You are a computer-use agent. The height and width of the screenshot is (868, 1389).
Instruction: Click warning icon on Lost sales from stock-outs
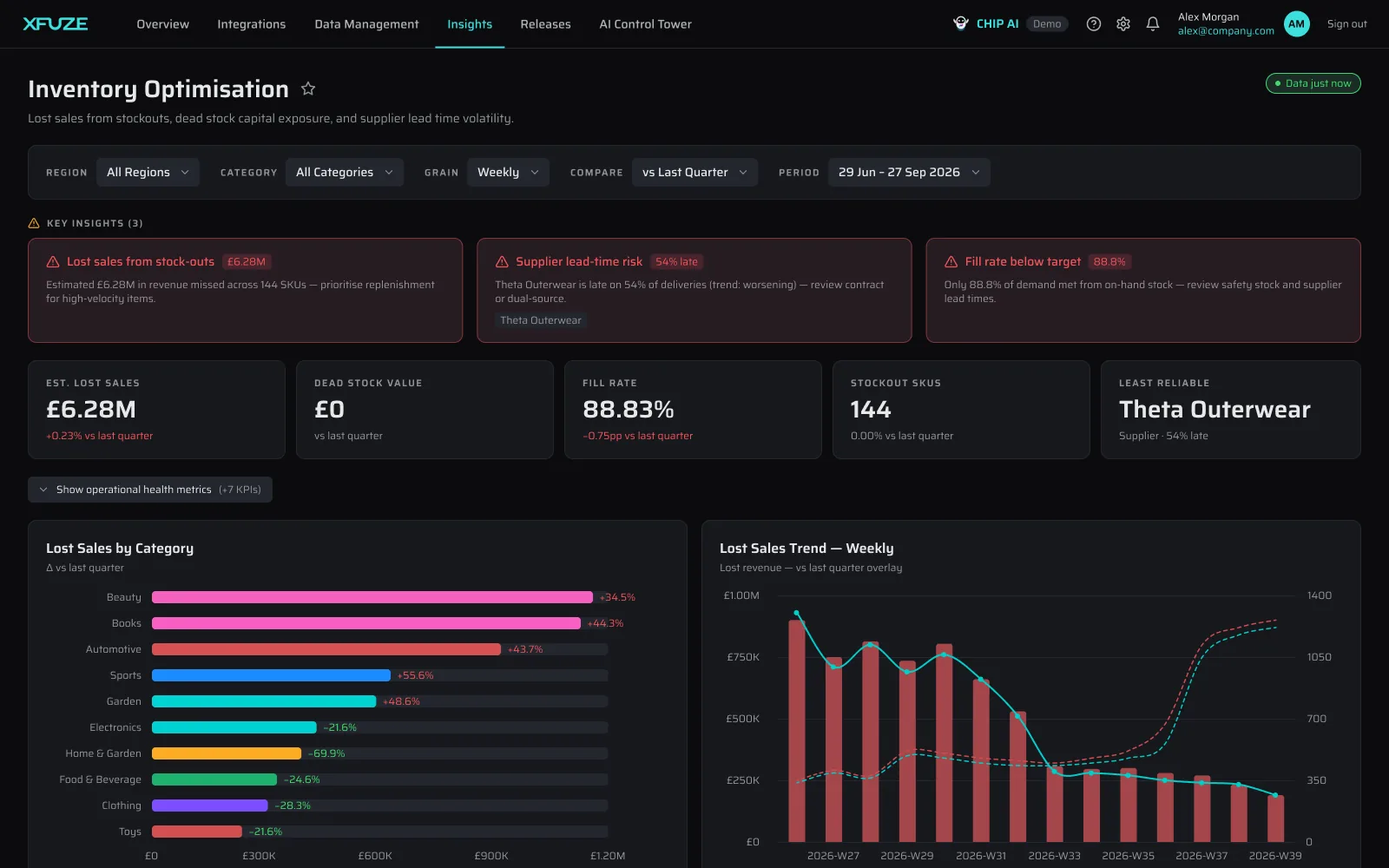(53, 261)
